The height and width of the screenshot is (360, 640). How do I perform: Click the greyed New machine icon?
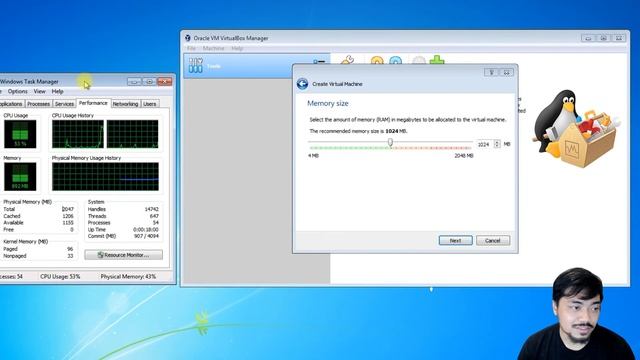[419, 61]
